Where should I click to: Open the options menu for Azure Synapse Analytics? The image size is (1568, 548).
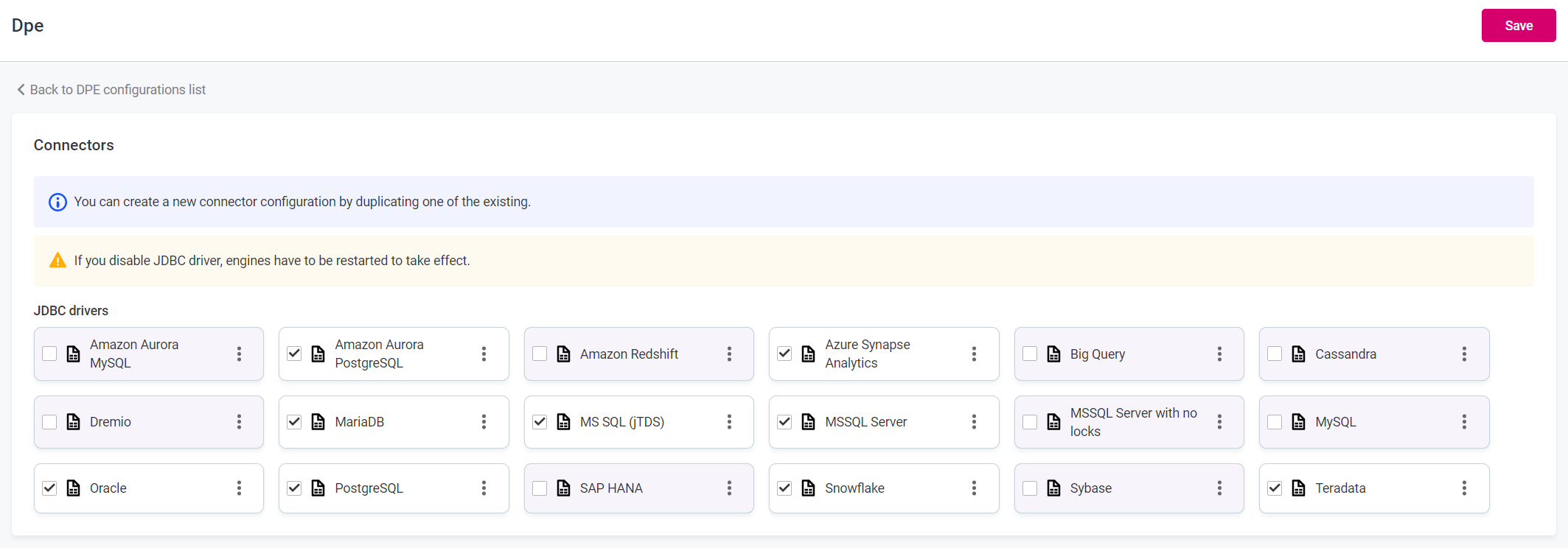click(974, 354)
